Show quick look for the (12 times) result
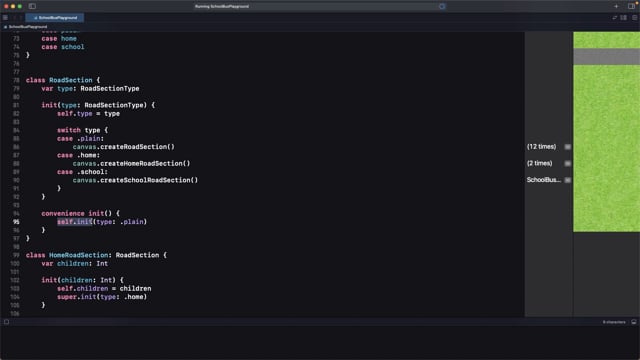 pyautogui.click(x=568, y=147)
